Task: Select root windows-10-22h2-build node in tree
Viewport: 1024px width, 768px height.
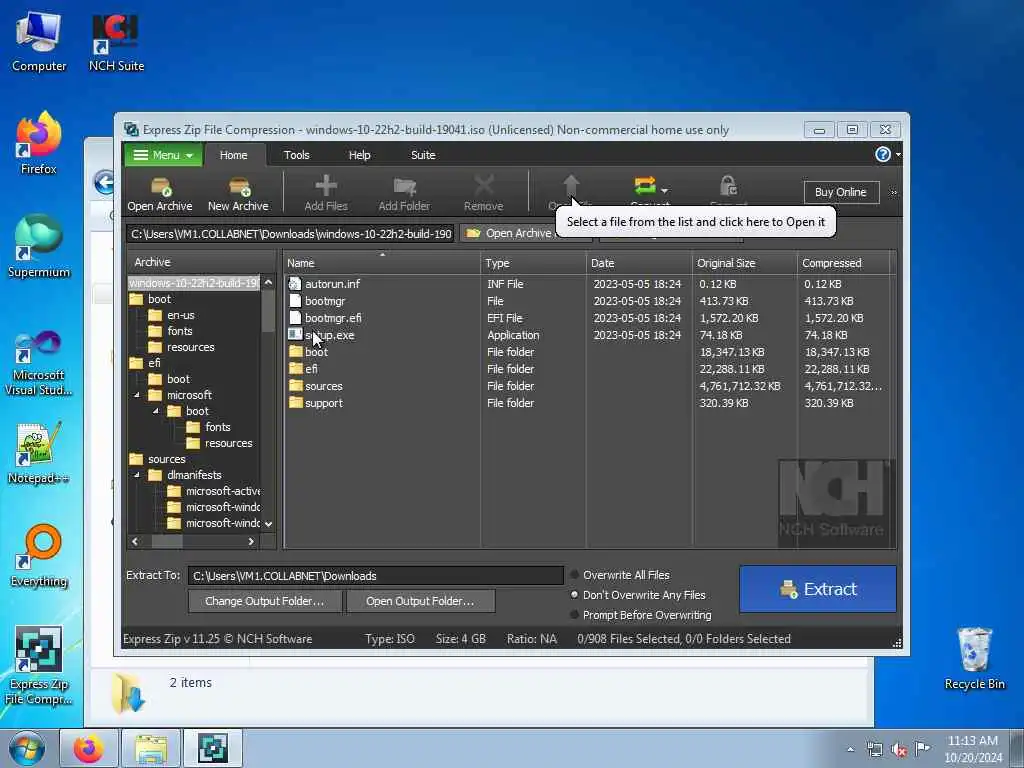Action: pos(194,283)
